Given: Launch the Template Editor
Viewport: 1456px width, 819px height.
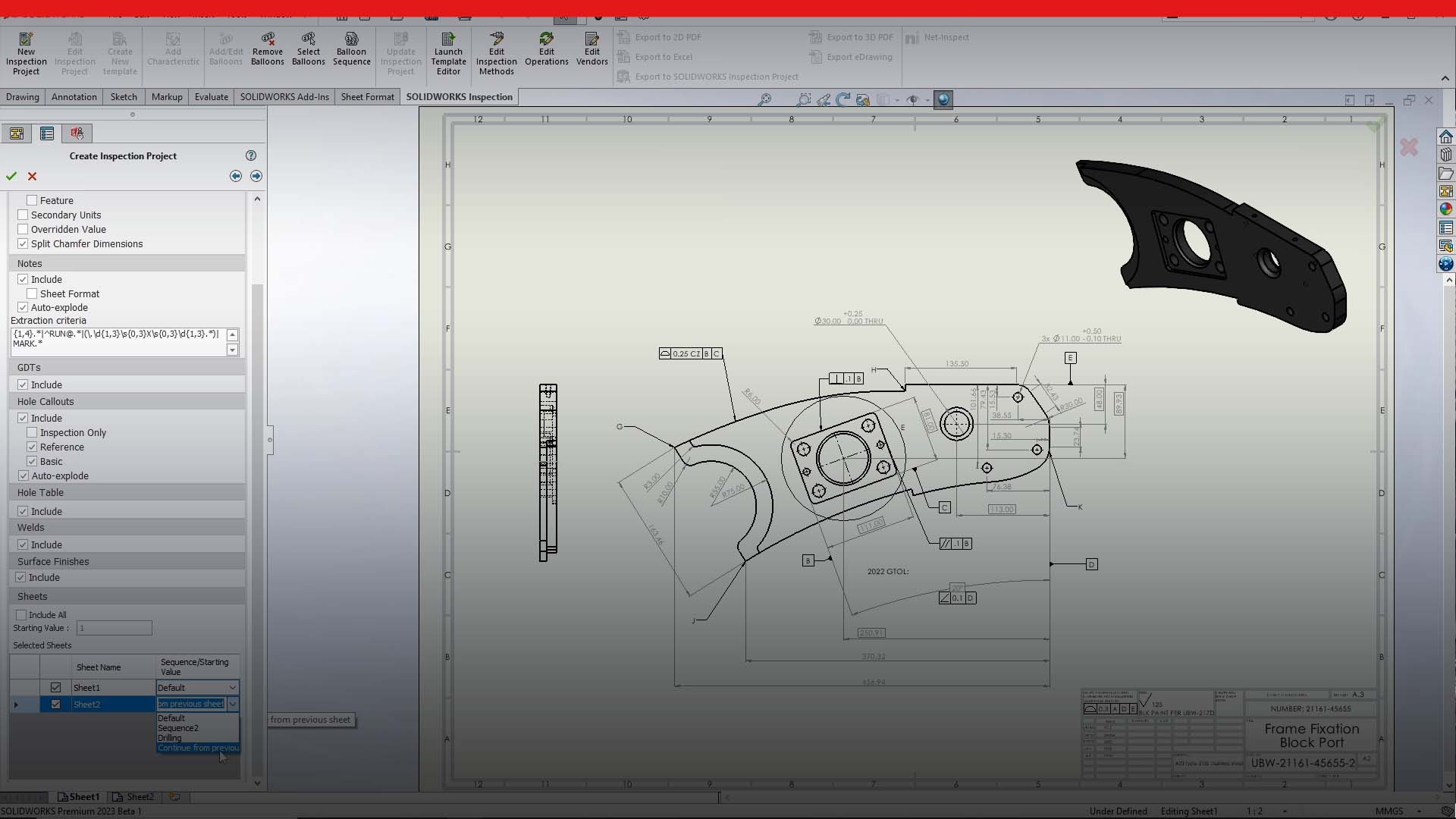Looking at the screenshot, I should click(448, 52).
